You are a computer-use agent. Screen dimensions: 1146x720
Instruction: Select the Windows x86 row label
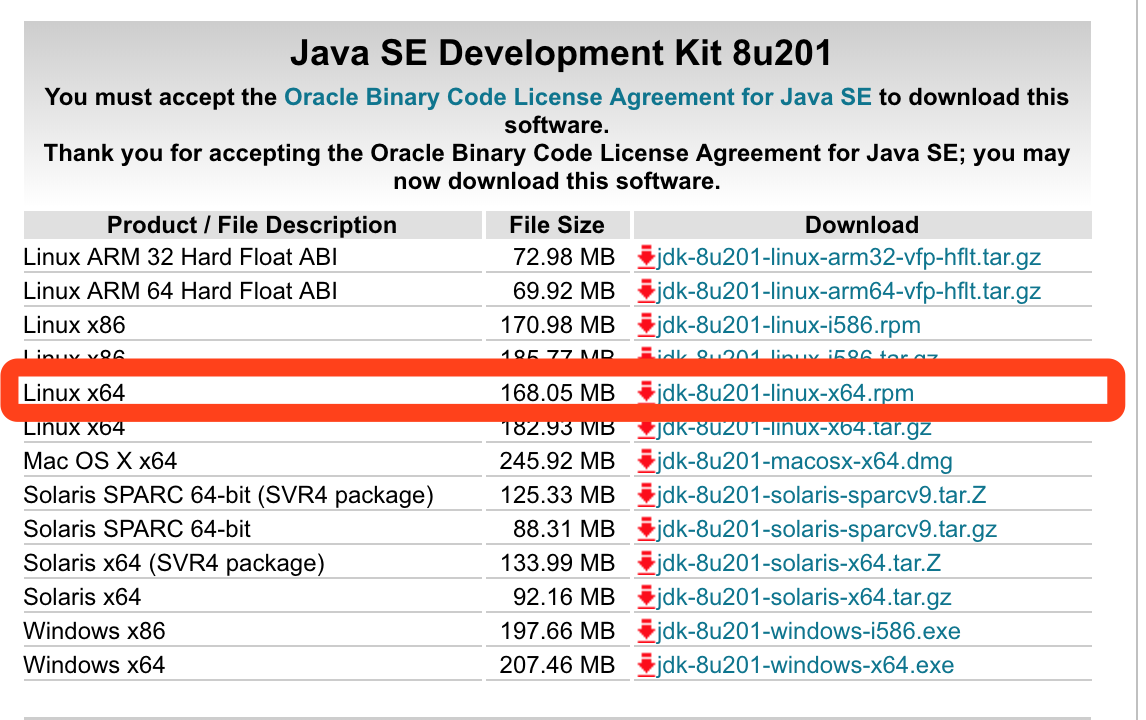[x=94, y=631]
